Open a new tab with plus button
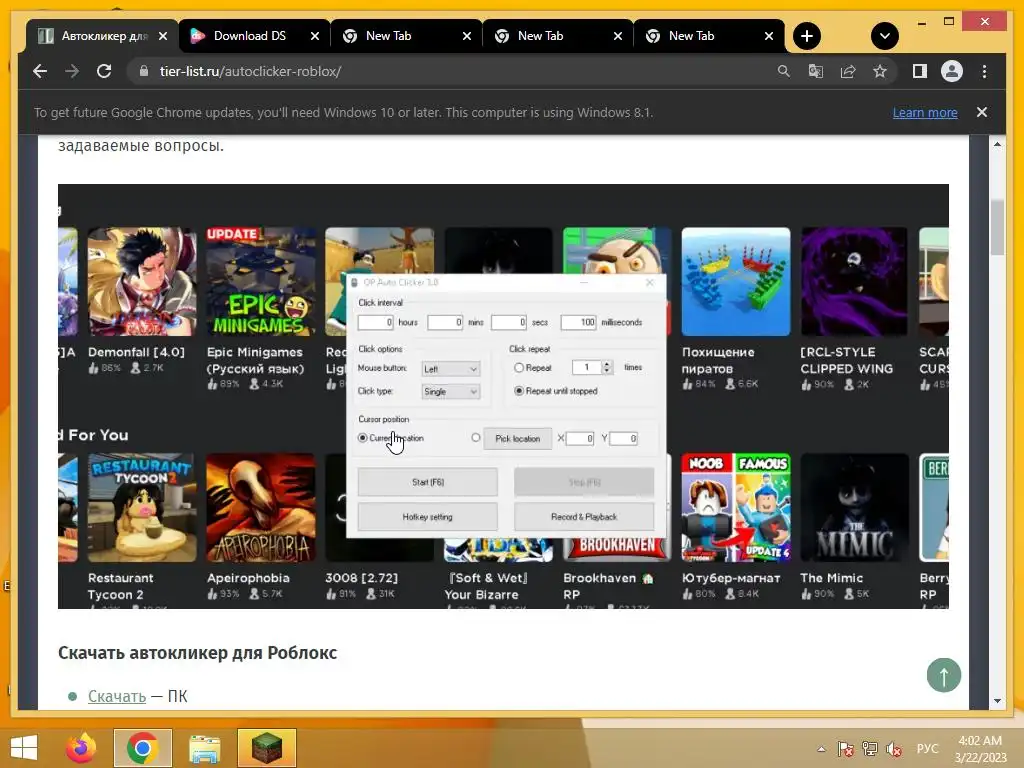 [x=807, y=36]
